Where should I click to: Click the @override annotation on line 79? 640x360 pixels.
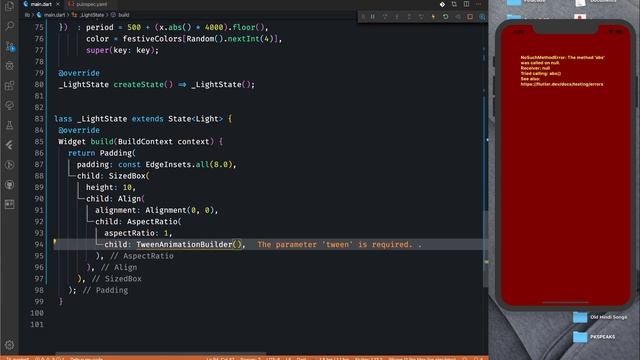click(79, 73)
